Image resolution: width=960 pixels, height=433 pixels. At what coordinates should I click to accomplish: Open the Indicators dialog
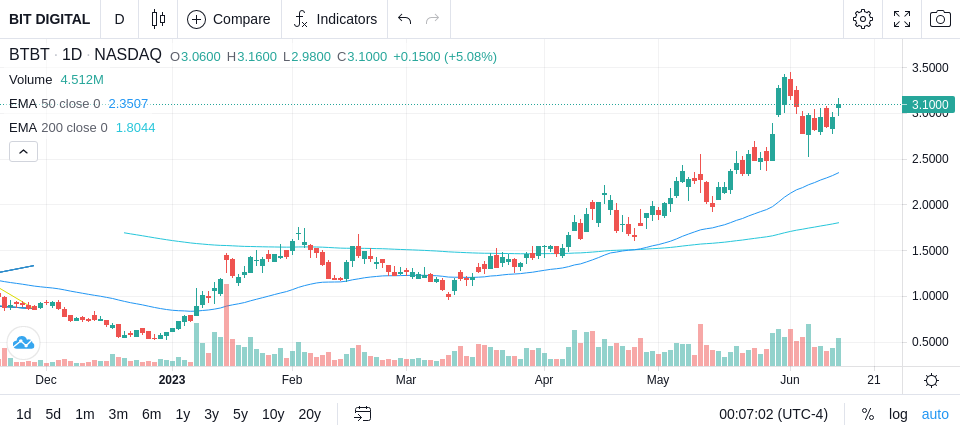[335, 19]
